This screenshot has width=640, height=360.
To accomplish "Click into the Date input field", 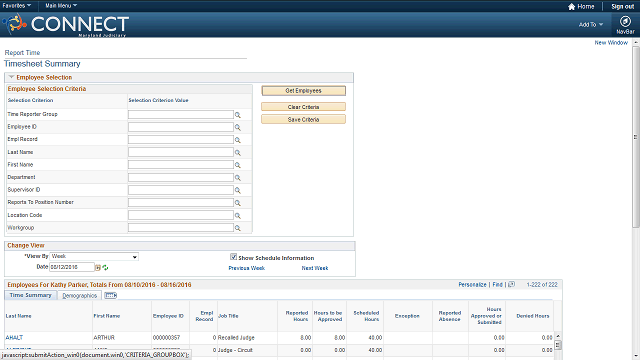I will click(x=72, y=267).
